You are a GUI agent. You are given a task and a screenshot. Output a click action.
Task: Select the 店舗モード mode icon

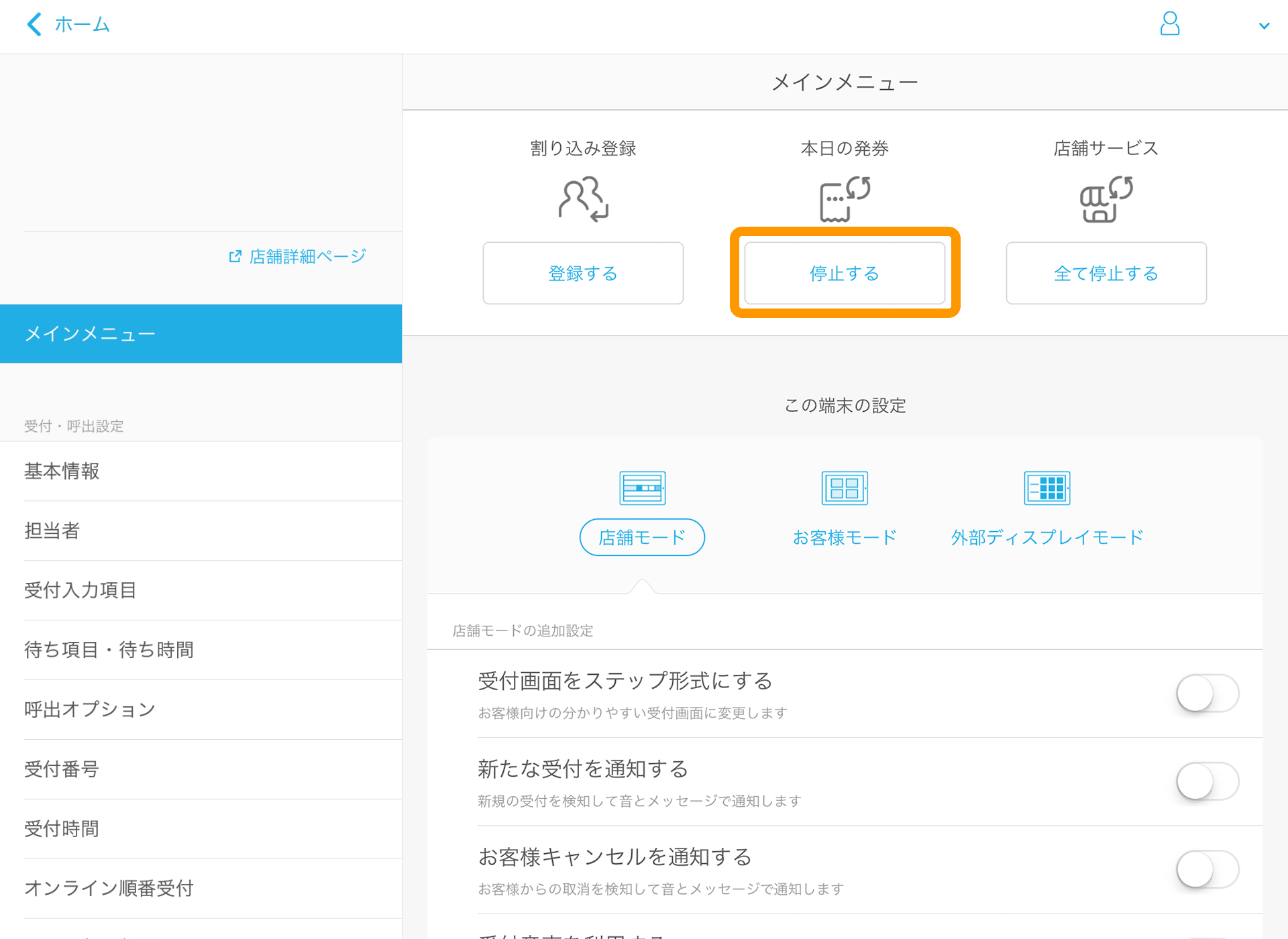[641, 488]
